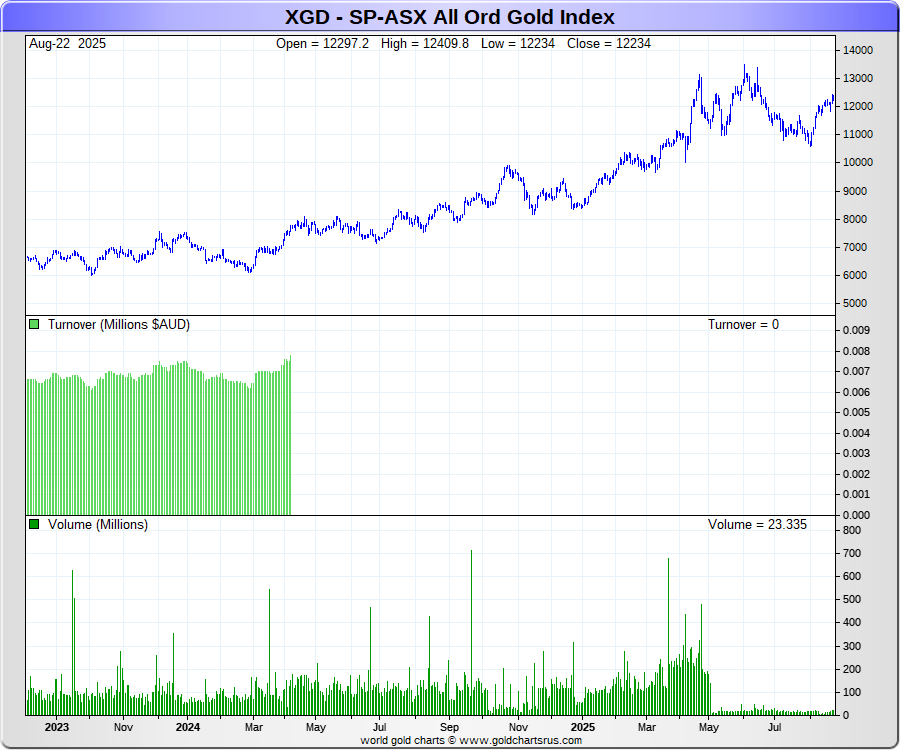Click the 10000 price axis label

coord(858,162)
